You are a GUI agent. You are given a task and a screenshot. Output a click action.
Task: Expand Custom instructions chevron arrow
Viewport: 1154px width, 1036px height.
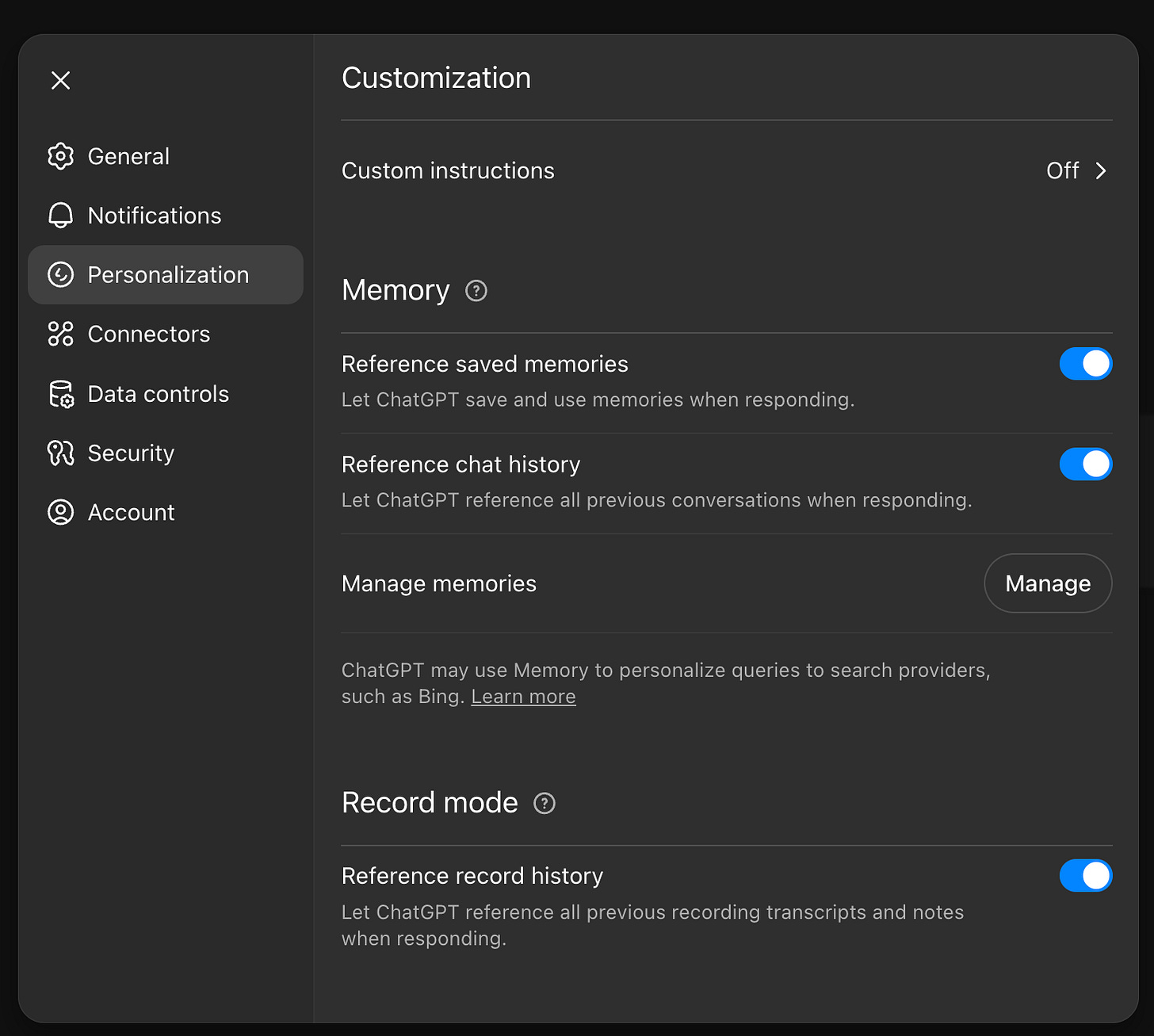[x=1101, y=171]
